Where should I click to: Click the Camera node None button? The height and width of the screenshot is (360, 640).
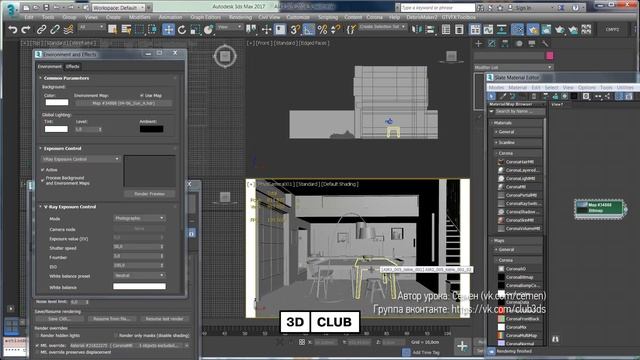click(139, 229)
